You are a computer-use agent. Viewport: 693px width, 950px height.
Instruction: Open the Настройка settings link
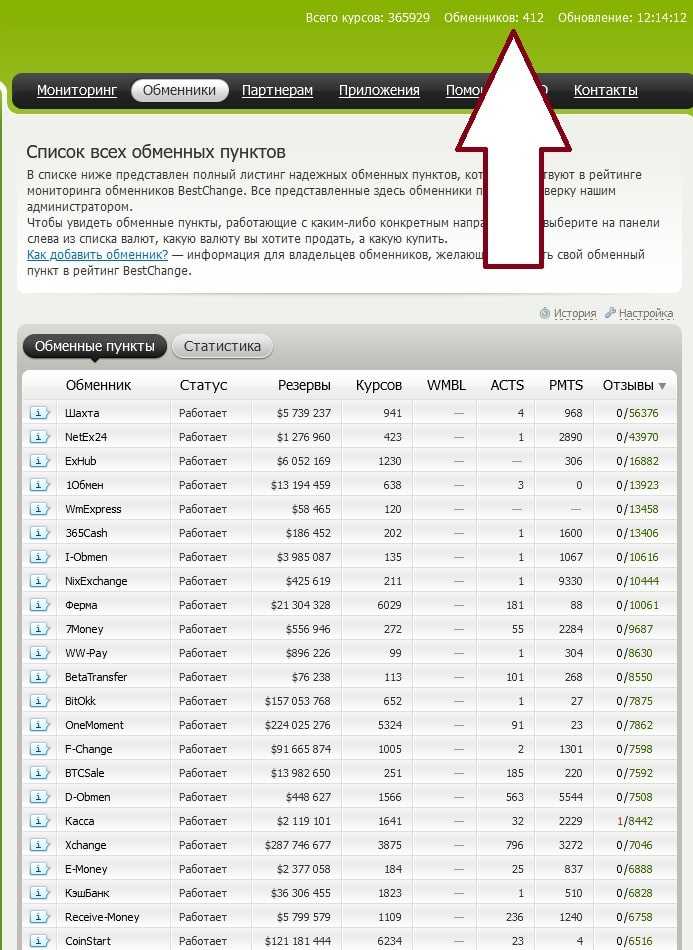click(646, 313)
